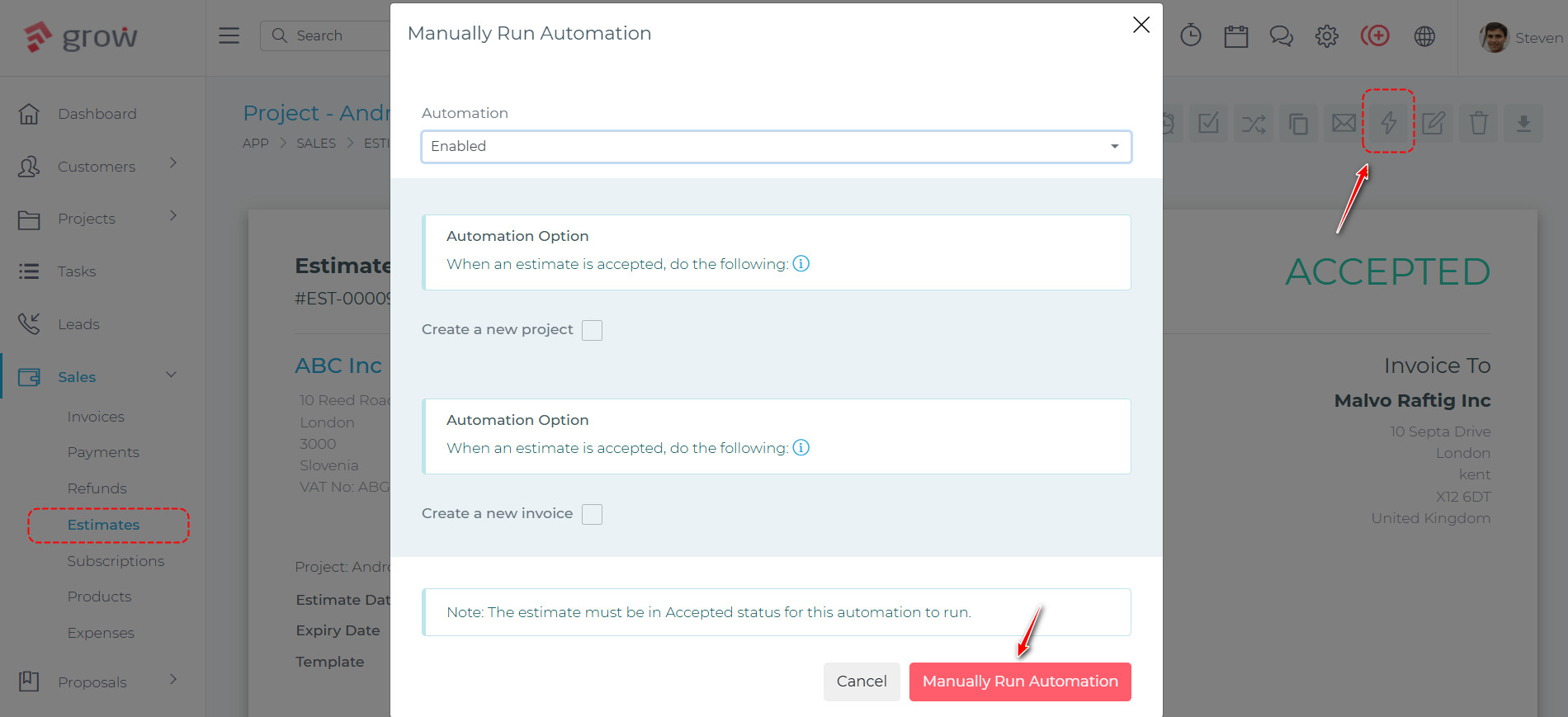Viewport: 1568px width, 717px height.
Task: Open Products in the Sales submenu
Action: tap(99, 597)
